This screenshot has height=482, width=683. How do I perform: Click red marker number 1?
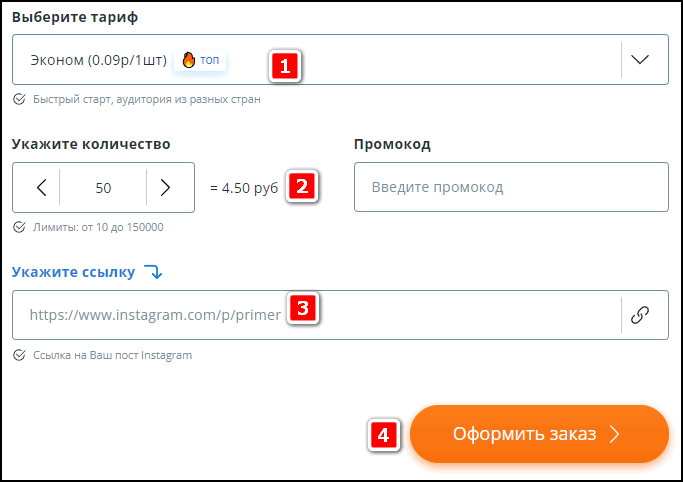[x=285, y=66]
